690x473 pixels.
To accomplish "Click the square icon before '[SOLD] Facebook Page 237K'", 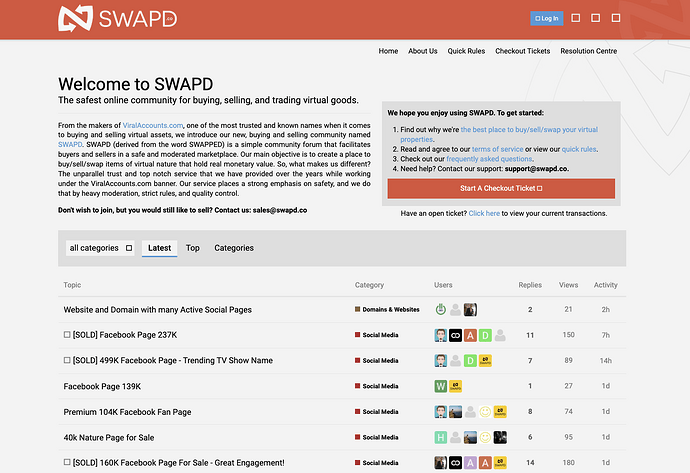I will 67,335.
